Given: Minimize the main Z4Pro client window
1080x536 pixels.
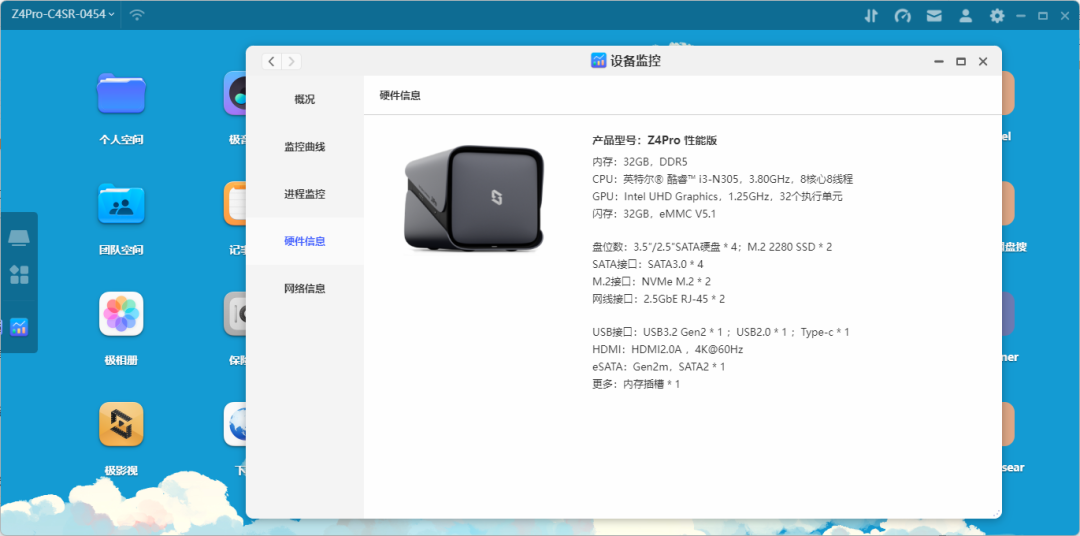Looking at the screenshot, I should pos(1021,15).
